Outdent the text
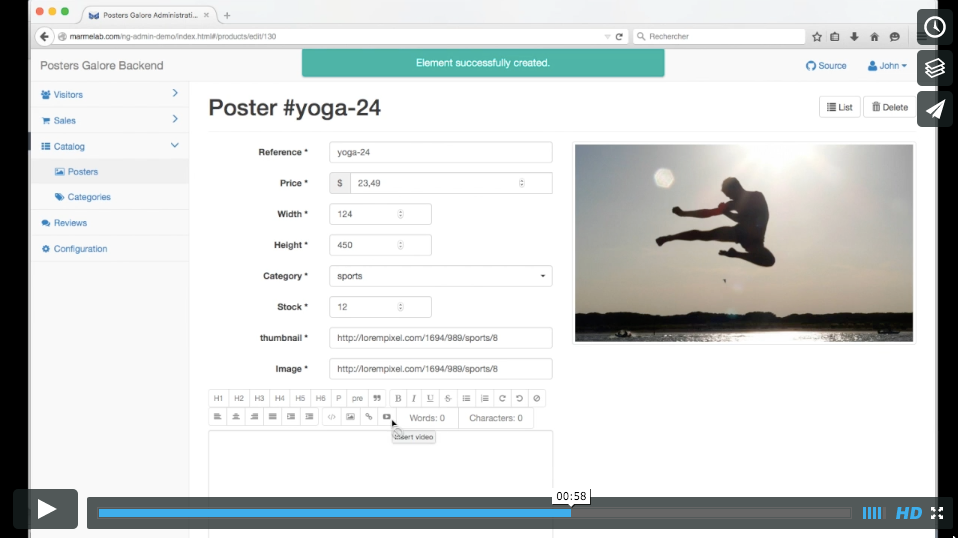The width and height of the screenshot is (958, 538). click(309, 417)
